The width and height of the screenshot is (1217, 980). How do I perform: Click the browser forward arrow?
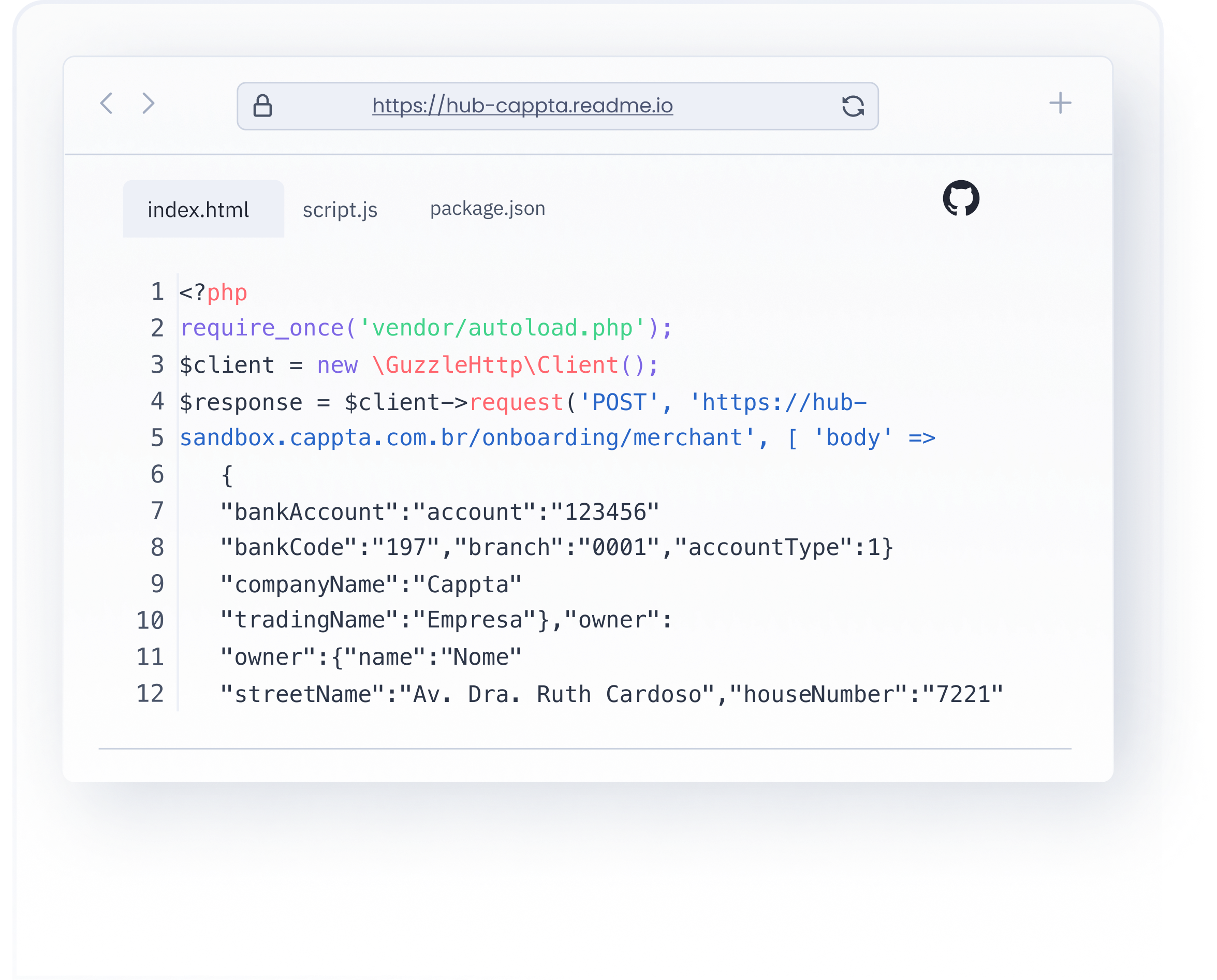[148, 104]
